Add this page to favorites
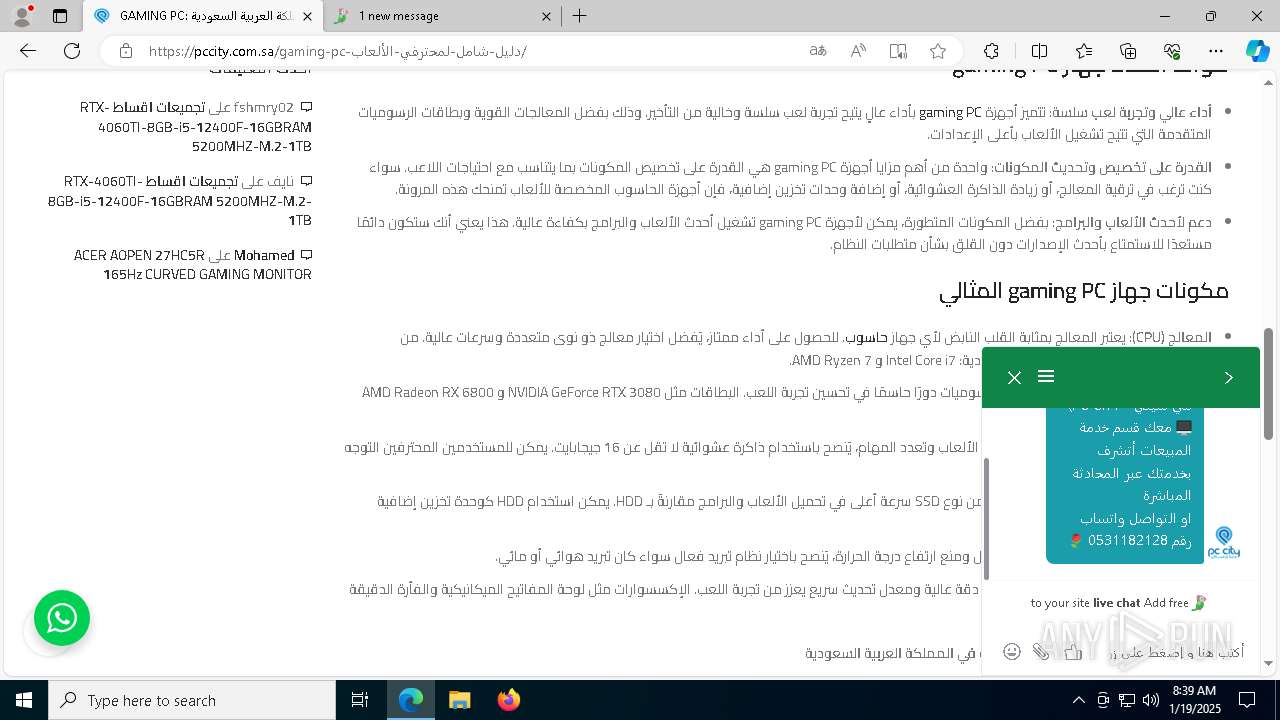 [938, 51]
